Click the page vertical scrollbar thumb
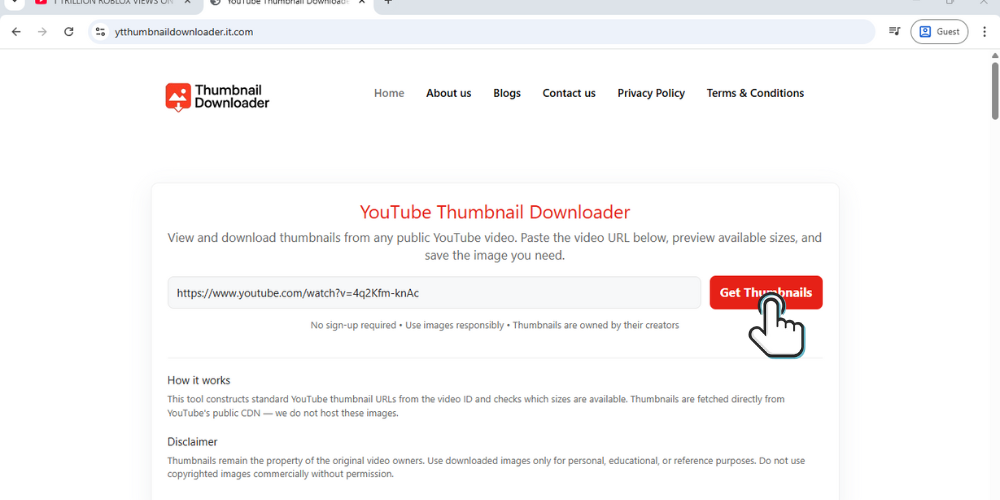This screenshot has height=500, width=1000. (995, 90)
